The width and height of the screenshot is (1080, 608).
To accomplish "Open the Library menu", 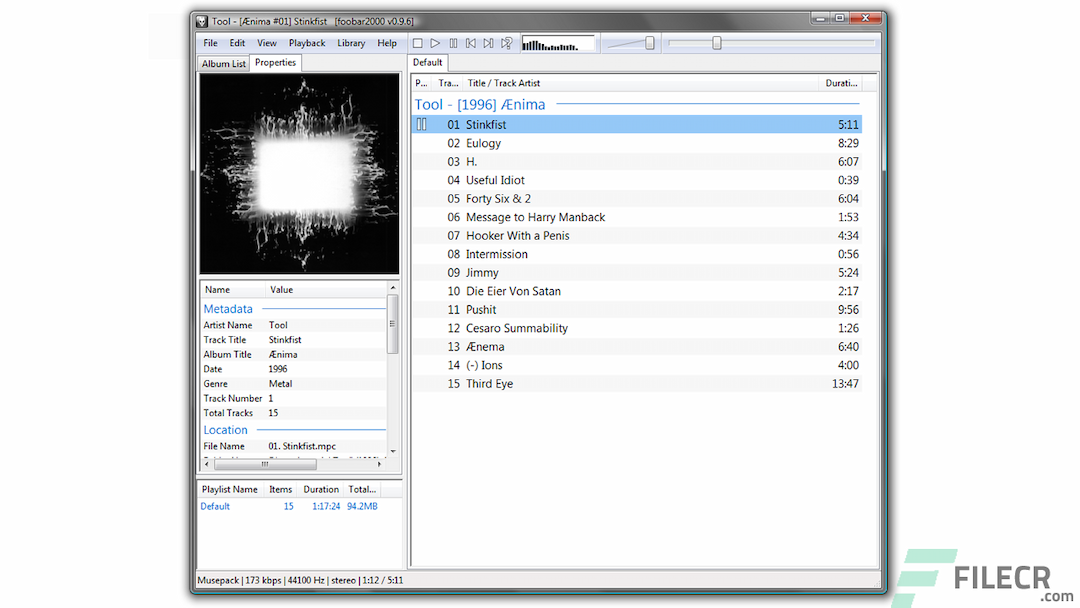I will (351, 43).
